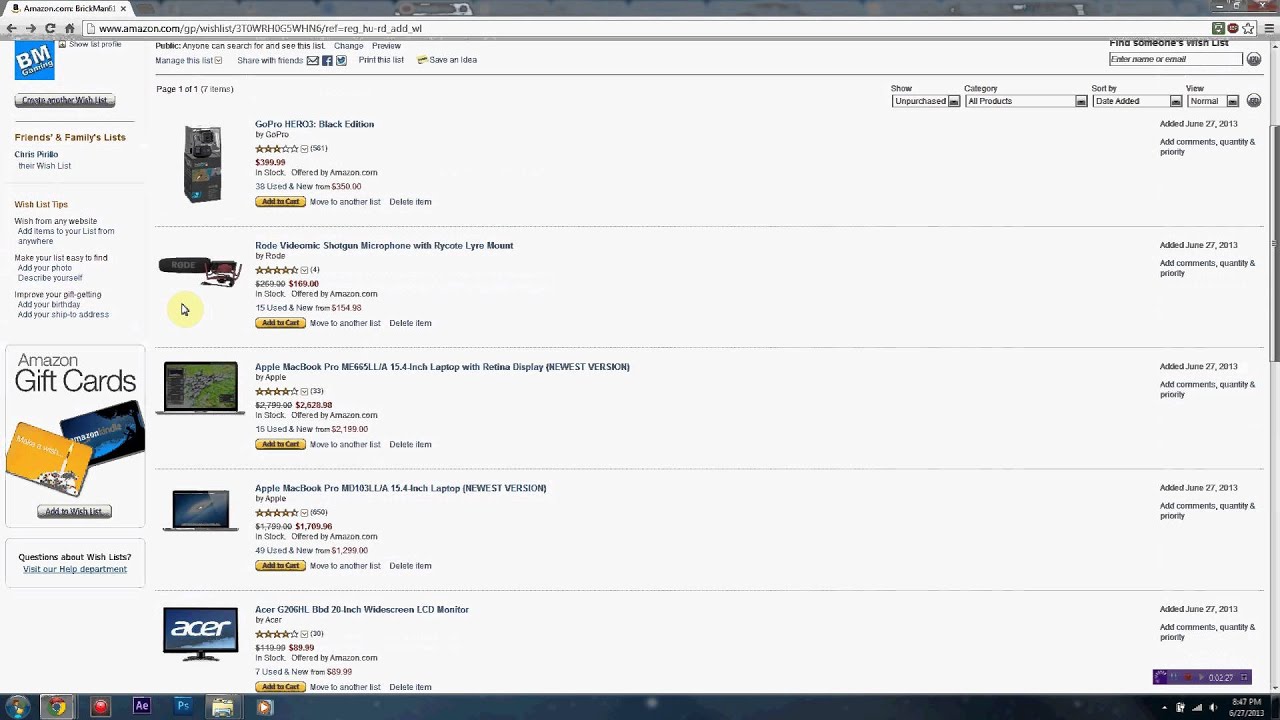1280x720 pixels.
Task: Open Print this list link
Action: pyautogui.click(x=381, y=60)
